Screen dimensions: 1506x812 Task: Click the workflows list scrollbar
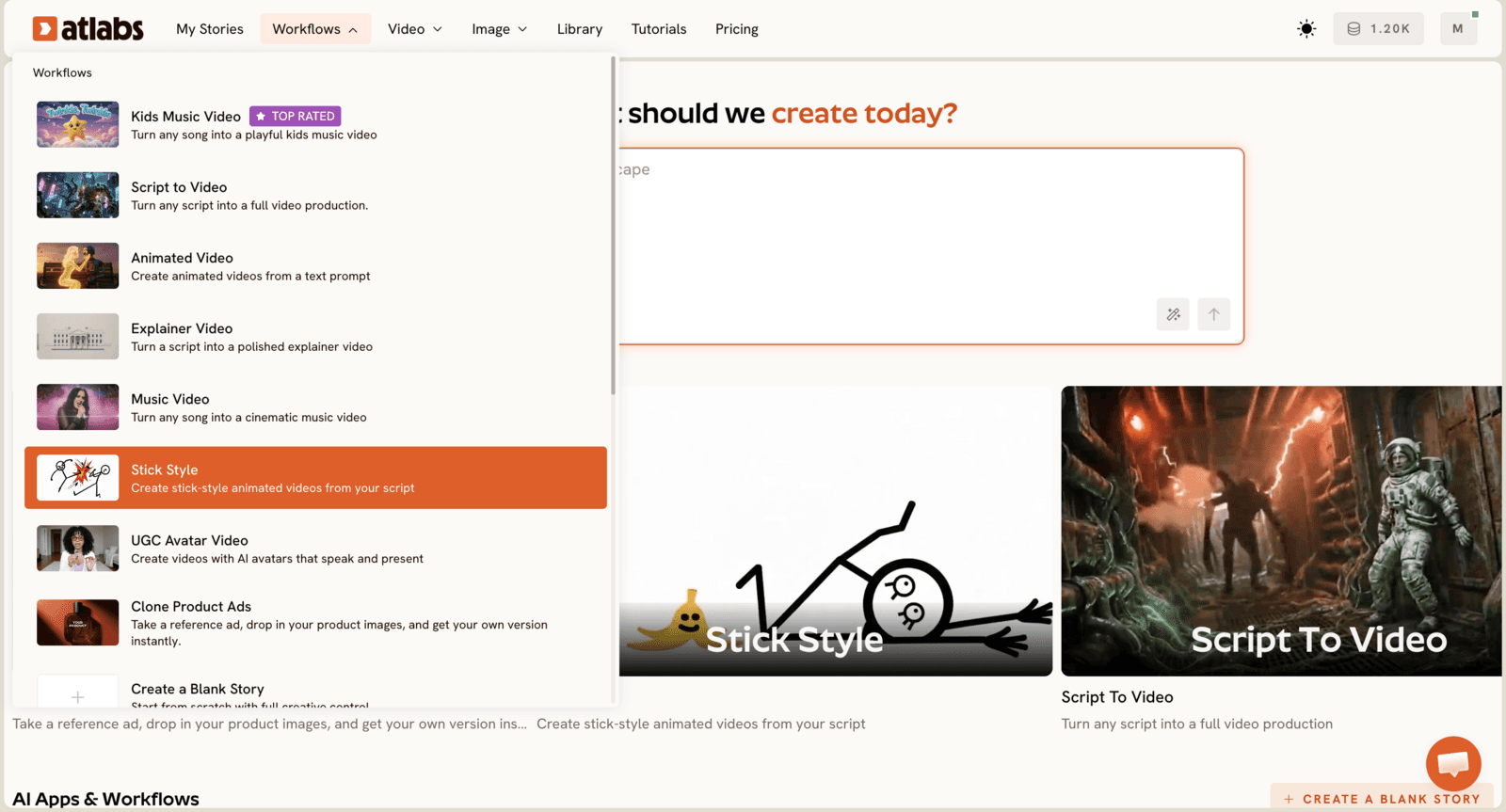[x=614, y=226]
